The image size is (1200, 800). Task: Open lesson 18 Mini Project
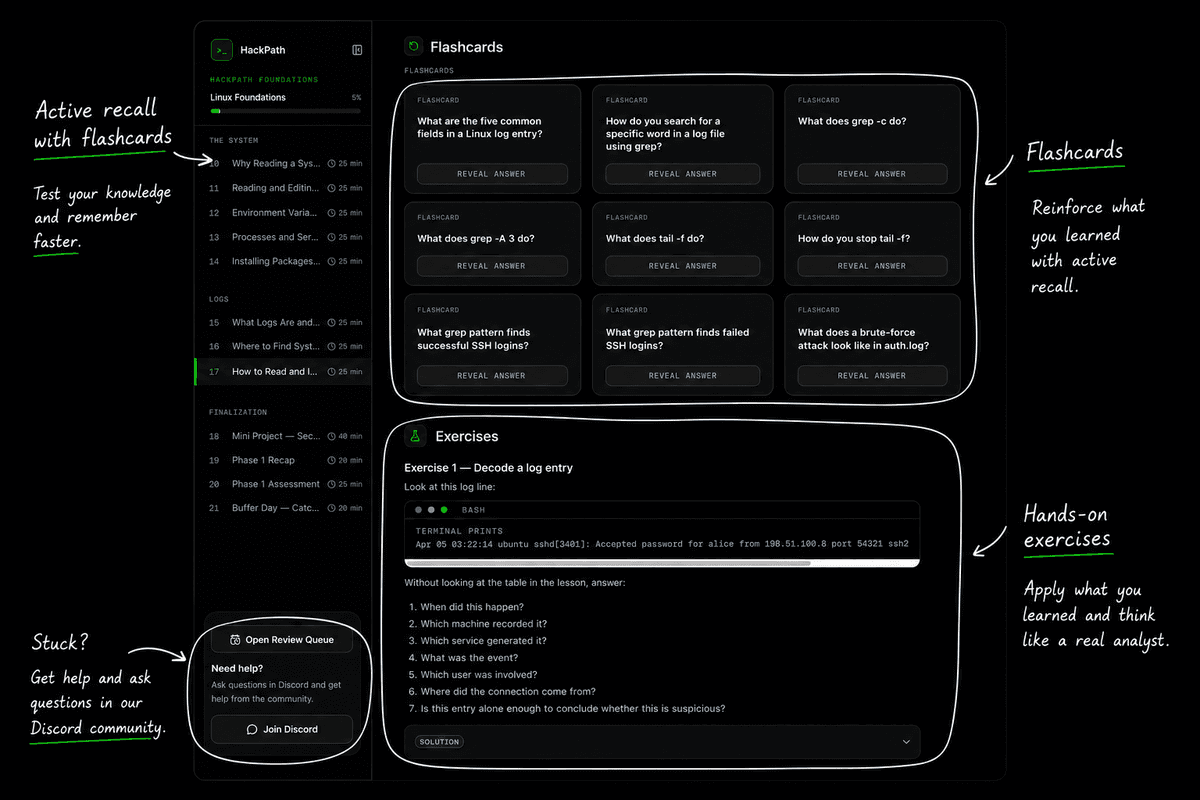285,436
